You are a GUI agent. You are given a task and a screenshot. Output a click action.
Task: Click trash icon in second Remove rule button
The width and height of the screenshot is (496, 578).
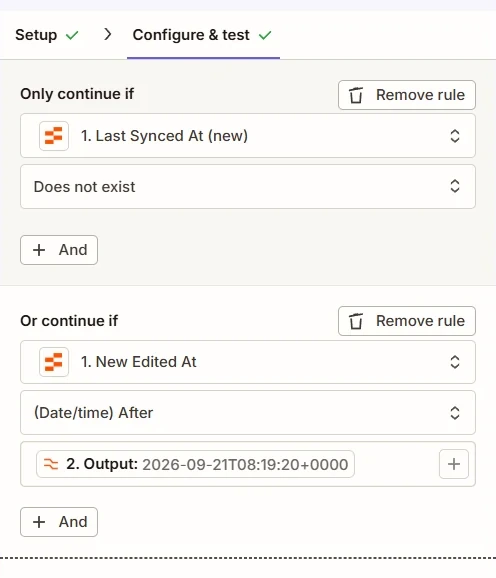tap(356, 321)
